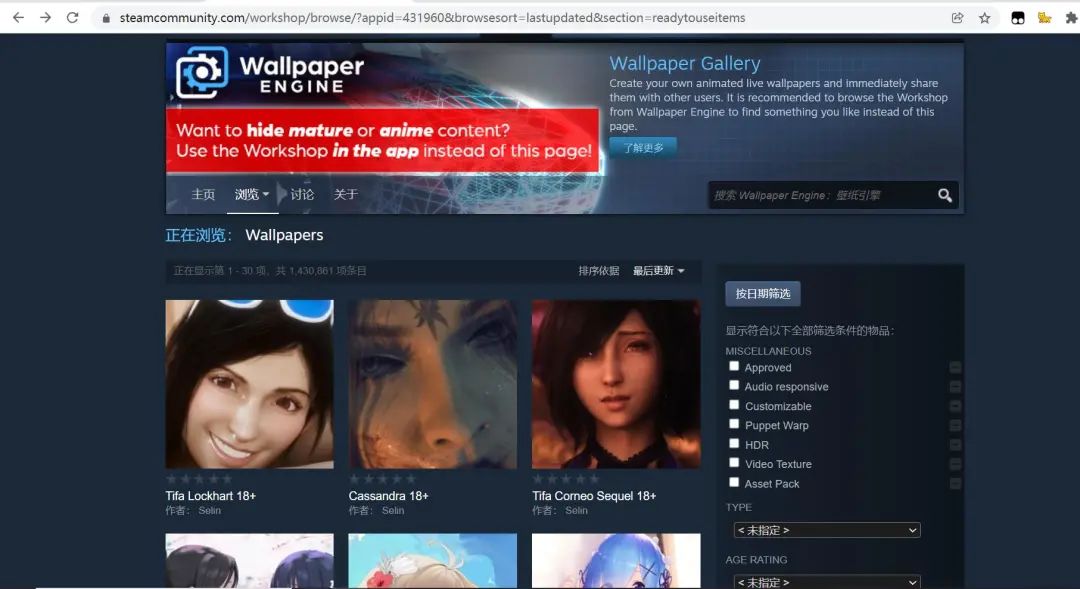Open the TYPE dropdown
This screenshot has width=1080, height=589.
pyautogui.click(x=827, y=530)
